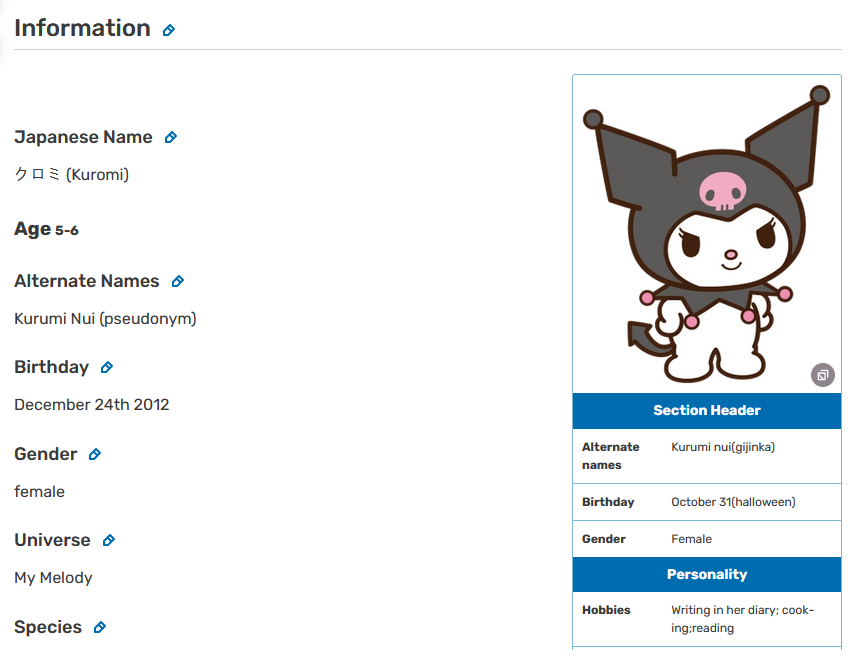This screenshot has width=852, height=650.
Task: Click the Information heading title
Action: pos(82,29)
